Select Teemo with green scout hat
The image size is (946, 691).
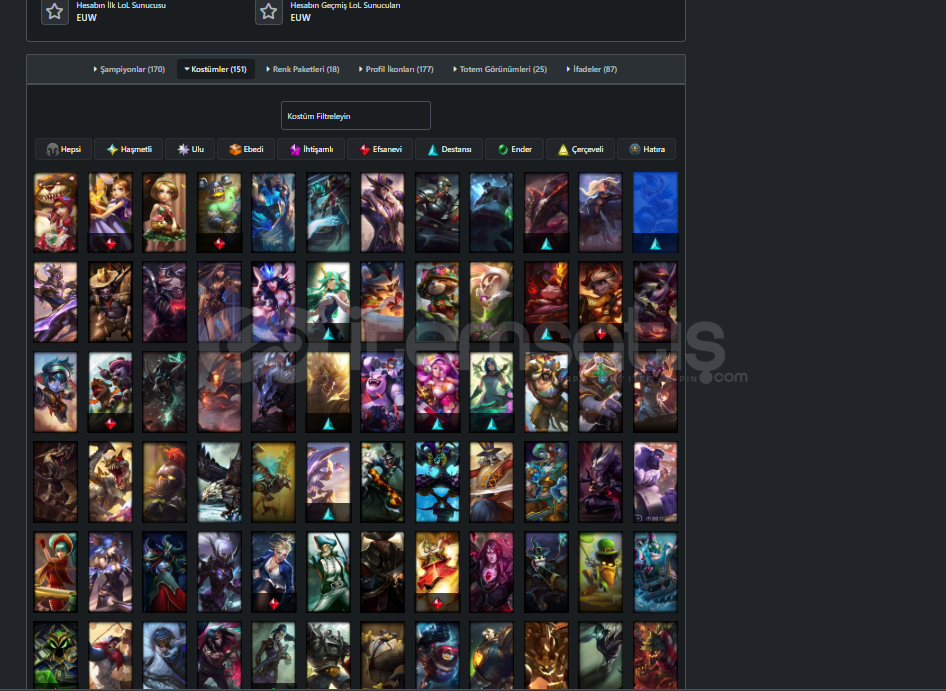pyautogui.click(x=437, y=302)
